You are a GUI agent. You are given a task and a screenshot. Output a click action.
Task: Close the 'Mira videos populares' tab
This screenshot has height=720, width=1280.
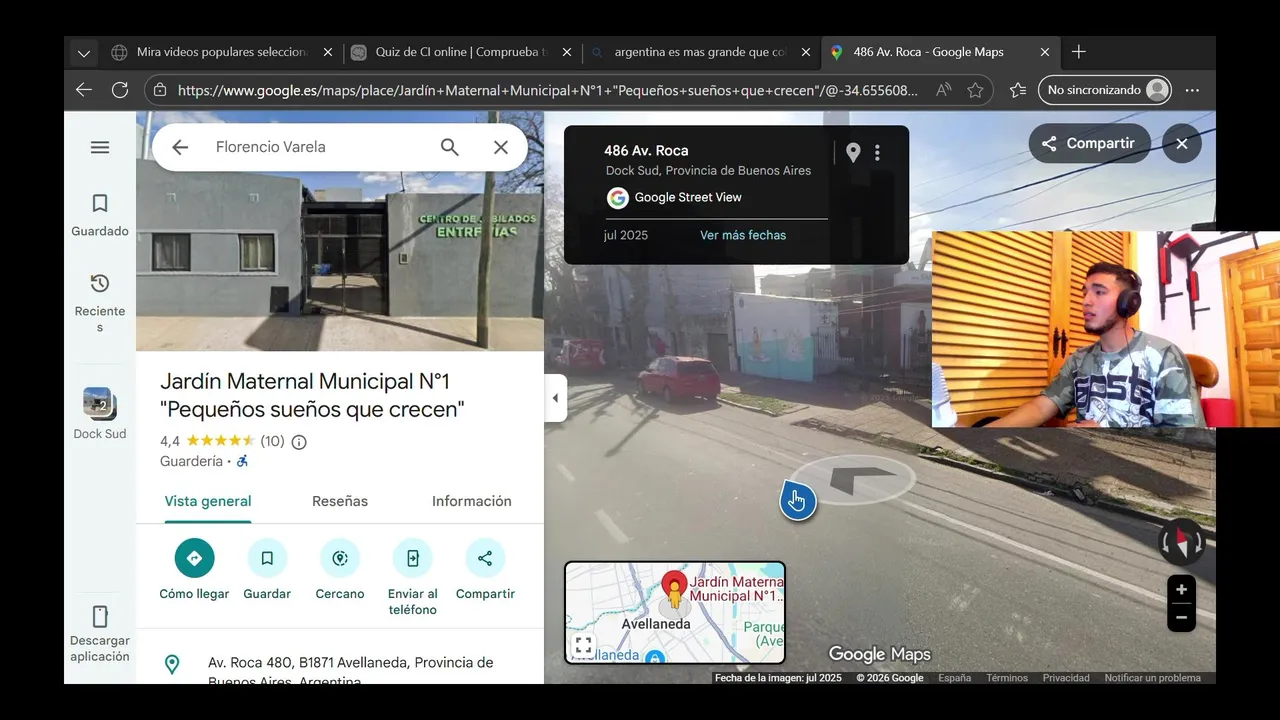pos(328,52)
